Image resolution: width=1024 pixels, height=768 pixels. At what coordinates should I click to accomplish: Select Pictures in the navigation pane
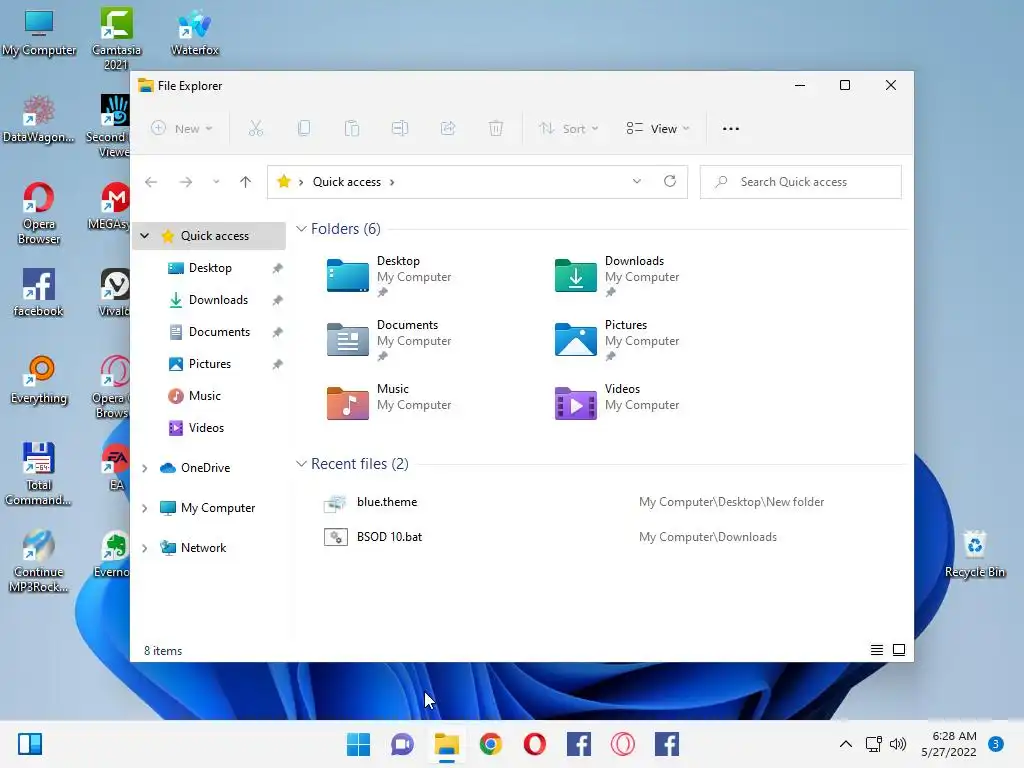tap(209, 364)
